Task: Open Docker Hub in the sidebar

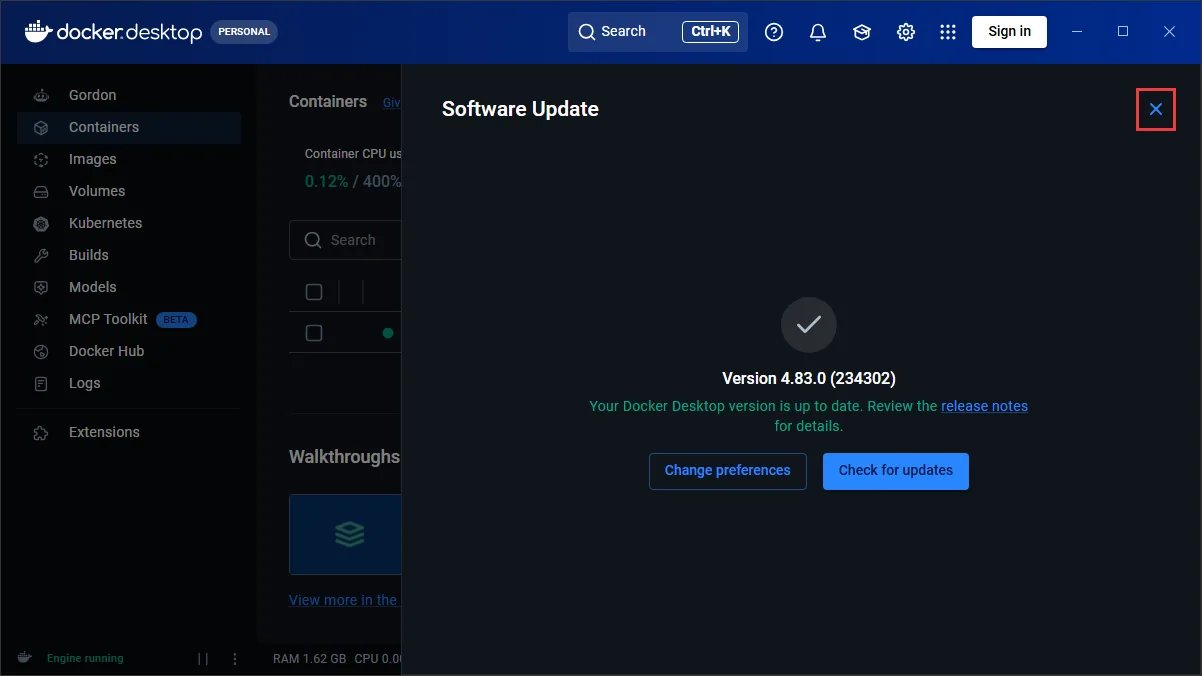Action: [x=129, y=352]
